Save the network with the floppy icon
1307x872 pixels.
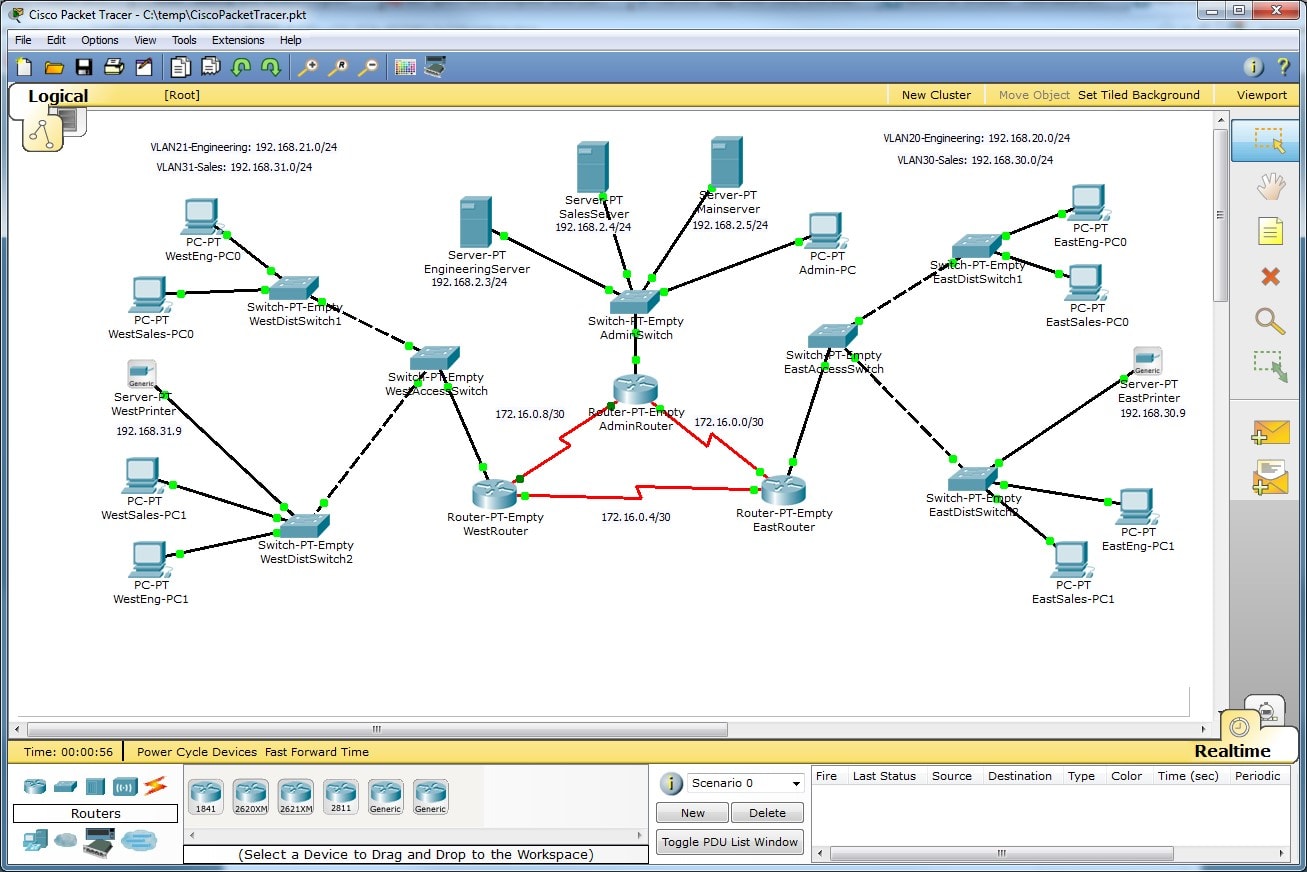tap(84, 67)
